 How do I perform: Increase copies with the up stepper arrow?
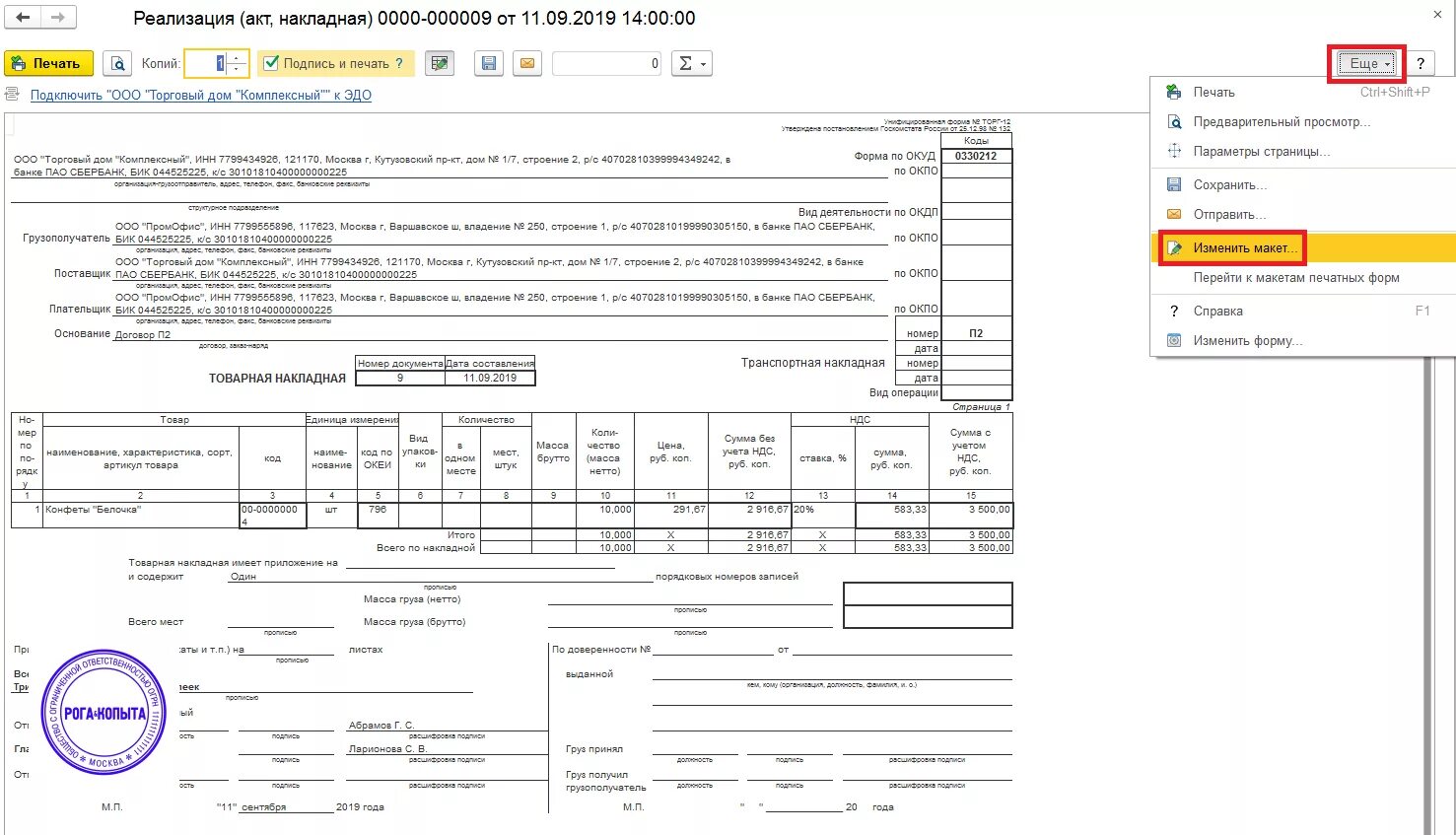click(237, 57)
